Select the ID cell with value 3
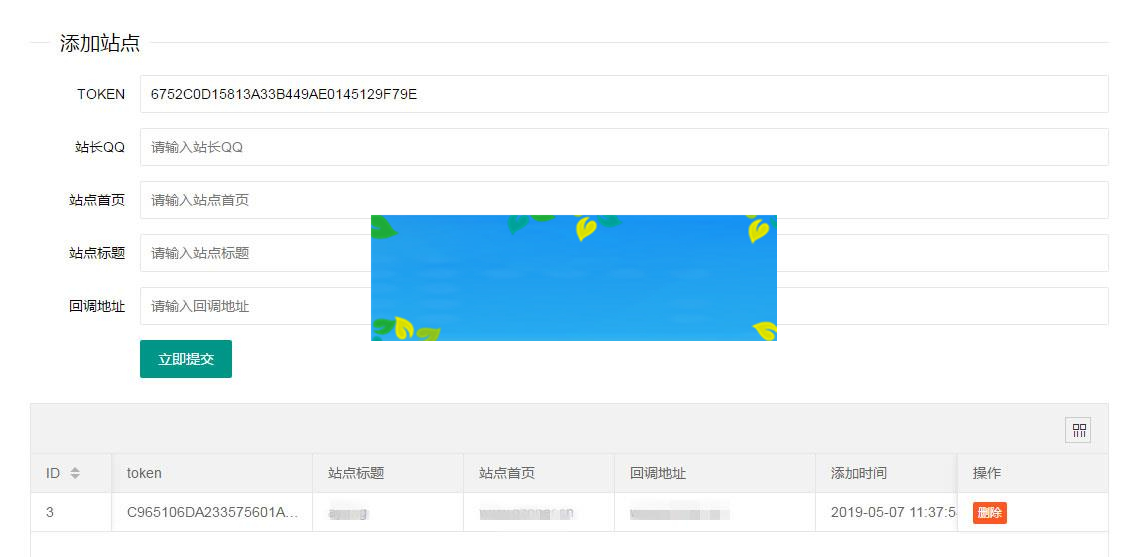Screen dimensions: 1132x557 (50, 512)
